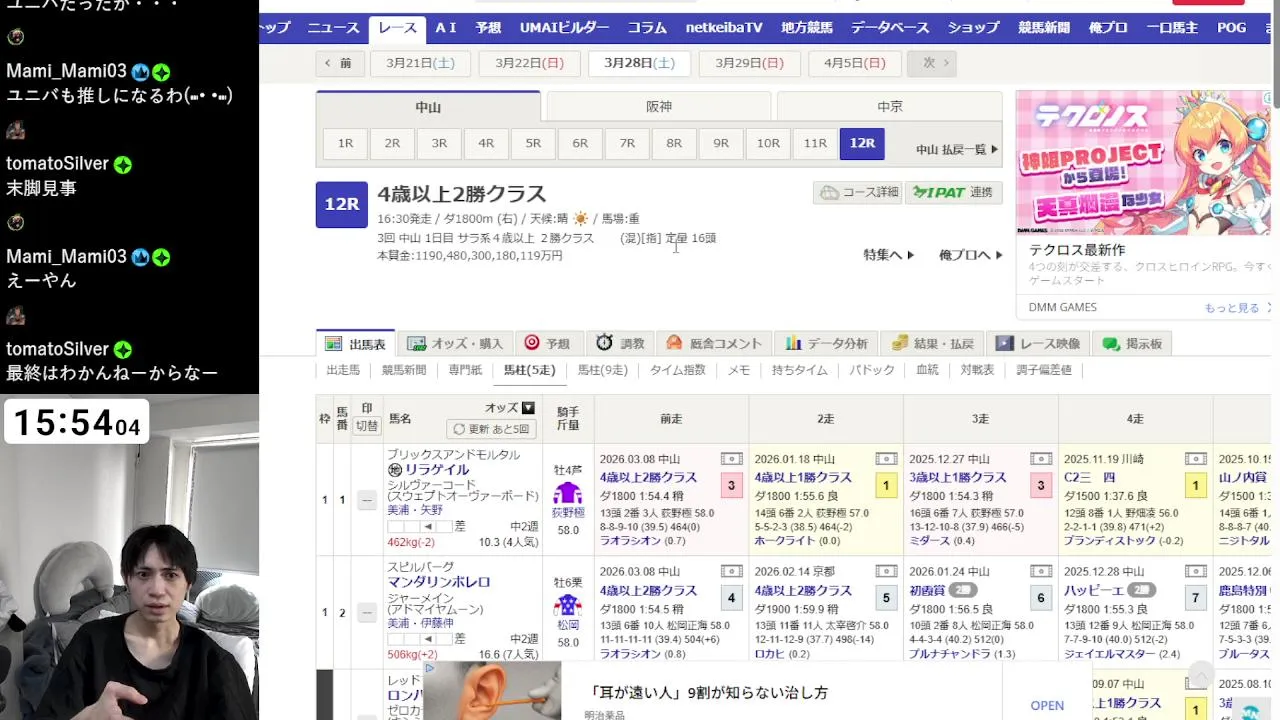Open the レース映像 tab
Image resolution: width=1280 pixels, height=720 pixels.
(1038, 343)
